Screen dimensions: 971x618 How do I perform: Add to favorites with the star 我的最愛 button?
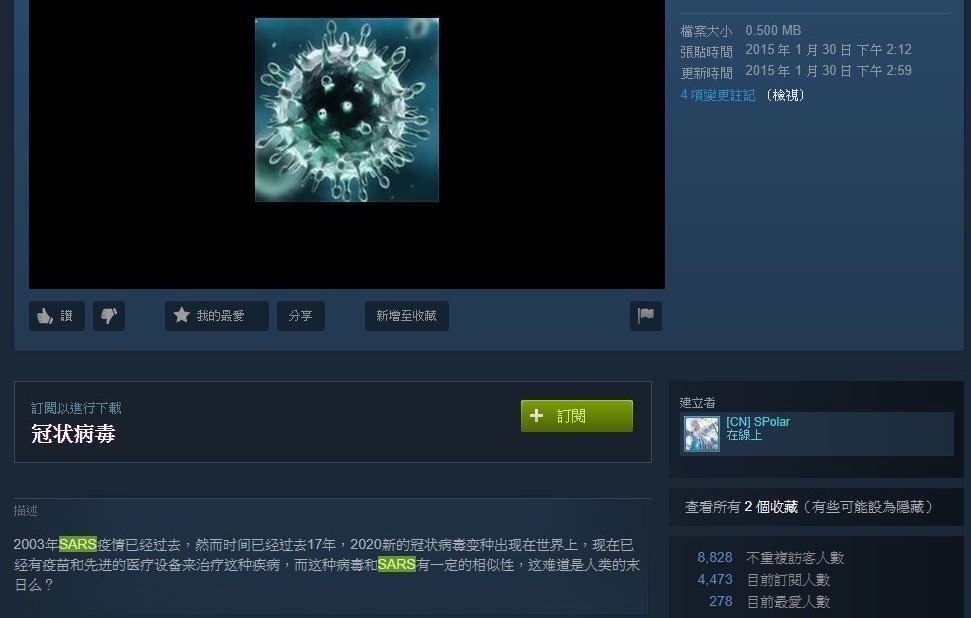(217, 316)
